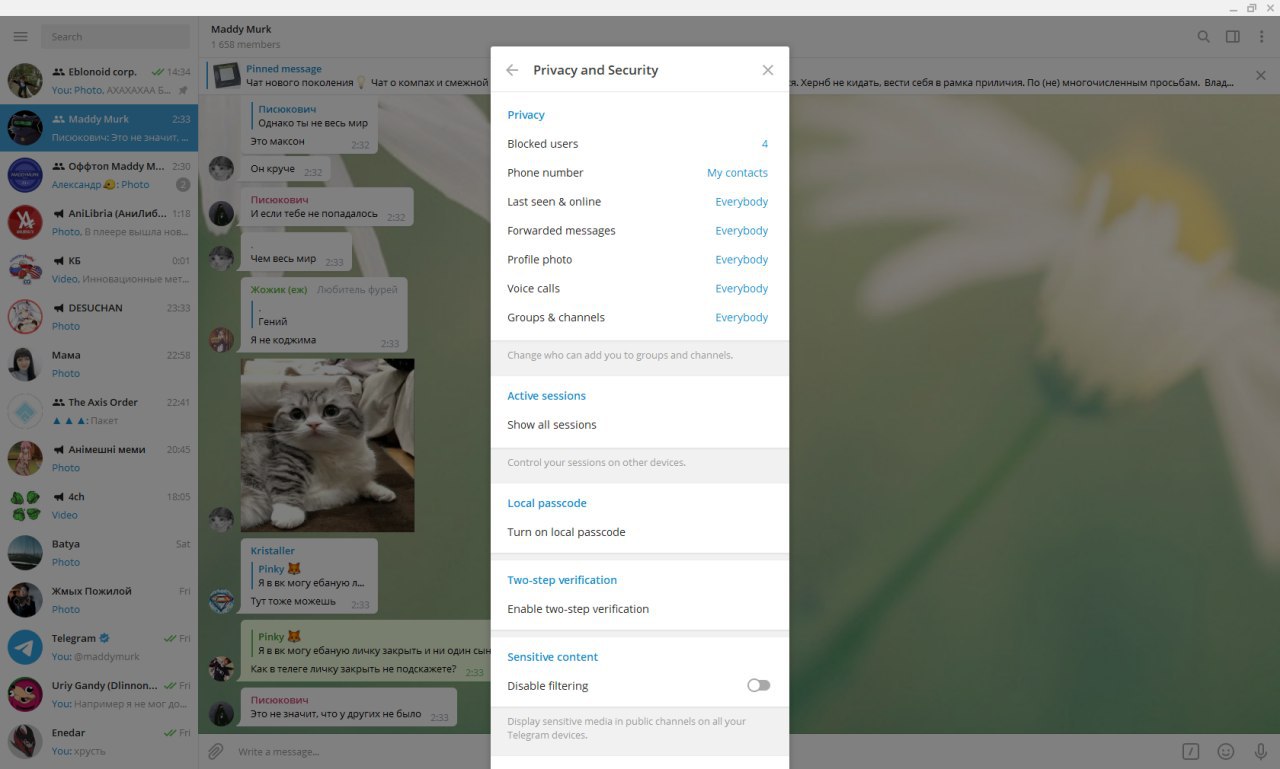Open Groups & channels privacy setting
Screen dimensions: 1280x769
(x=639, y=318)
